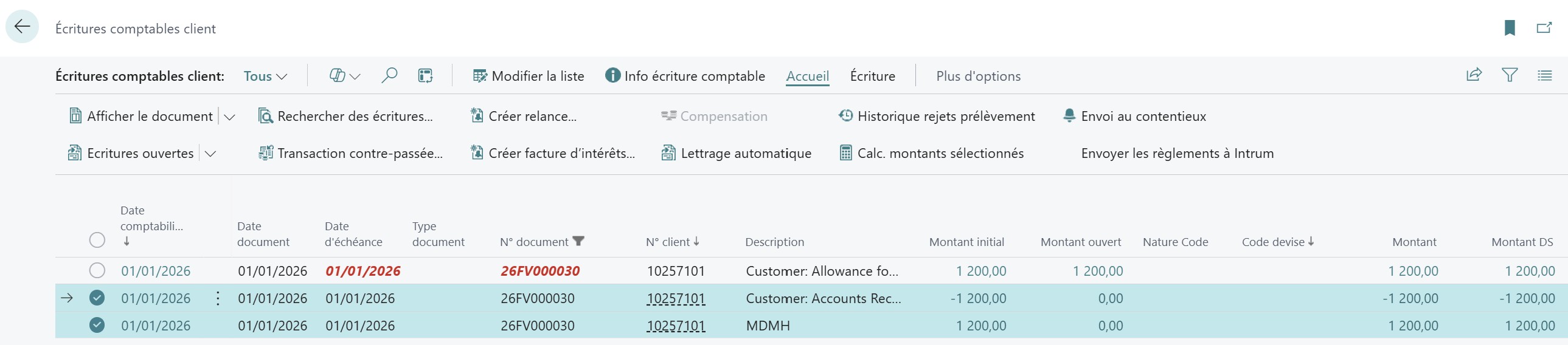Click the analysis mode table icon
The image size is (1568, 345).
pyautogui.click(x=426, y=76)
